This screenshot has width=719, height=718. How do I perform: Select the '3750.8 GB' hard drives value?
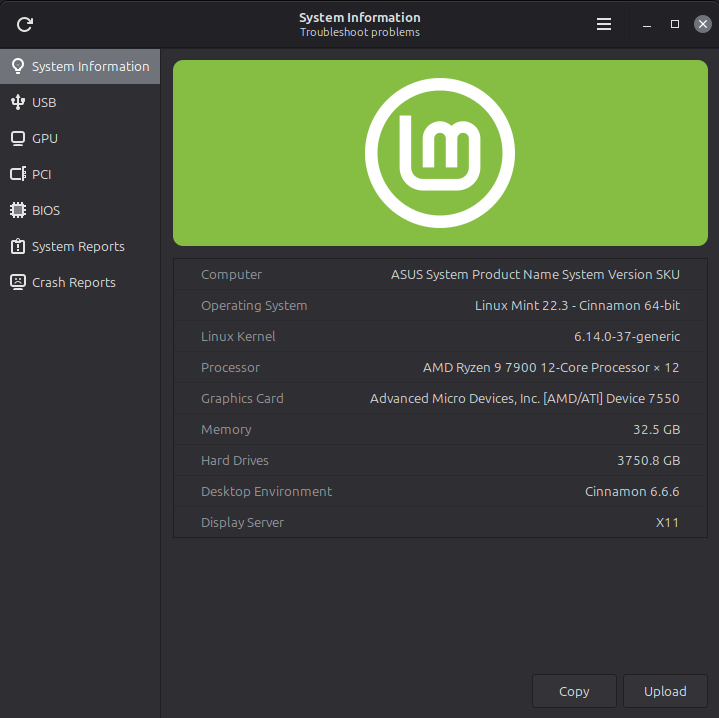click(x=648, y=460)
